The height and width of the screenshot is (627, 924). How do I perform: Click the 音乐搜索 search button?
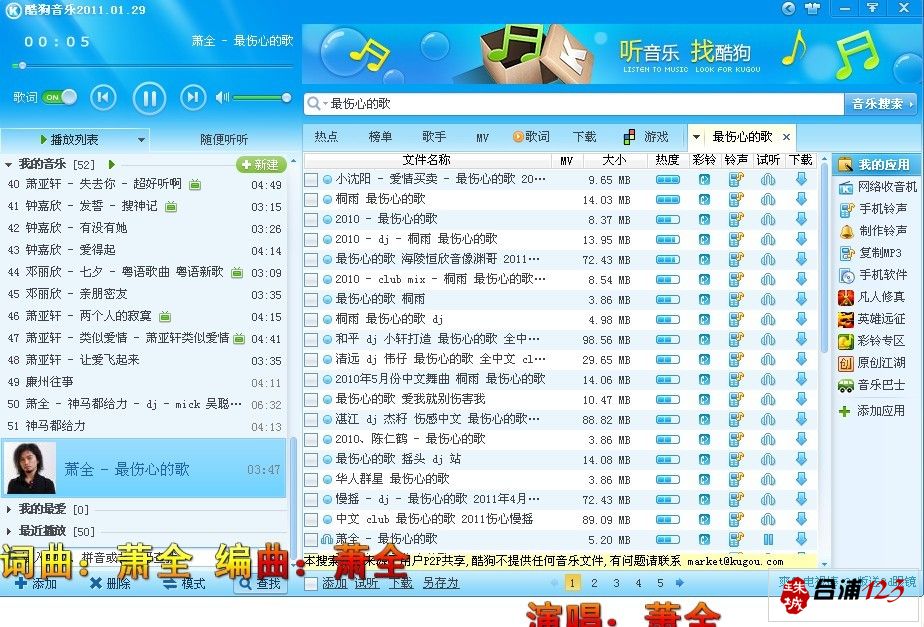tap(881, 104)
